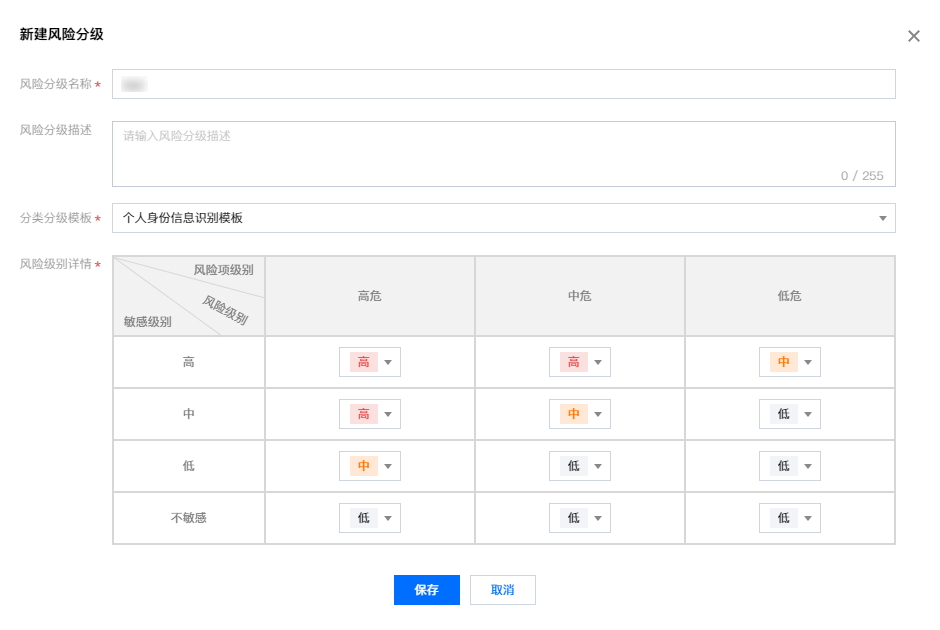This screenshot has height=630, width=940.
Task: Click the 低危 column header
Action: click(x=789, y=296)
